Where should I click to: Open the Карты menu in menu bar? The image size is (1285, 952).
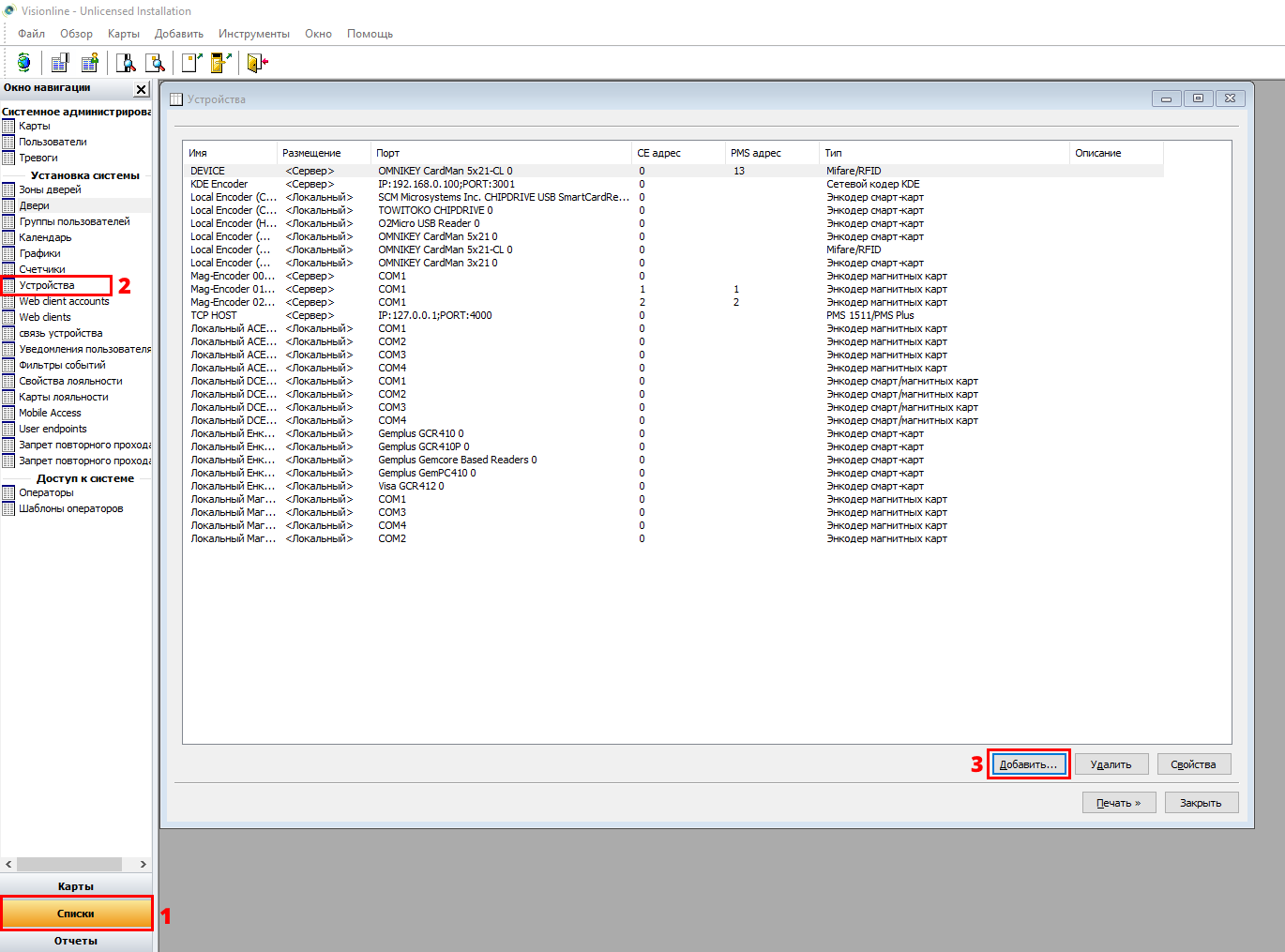click(x=123, y=34)
